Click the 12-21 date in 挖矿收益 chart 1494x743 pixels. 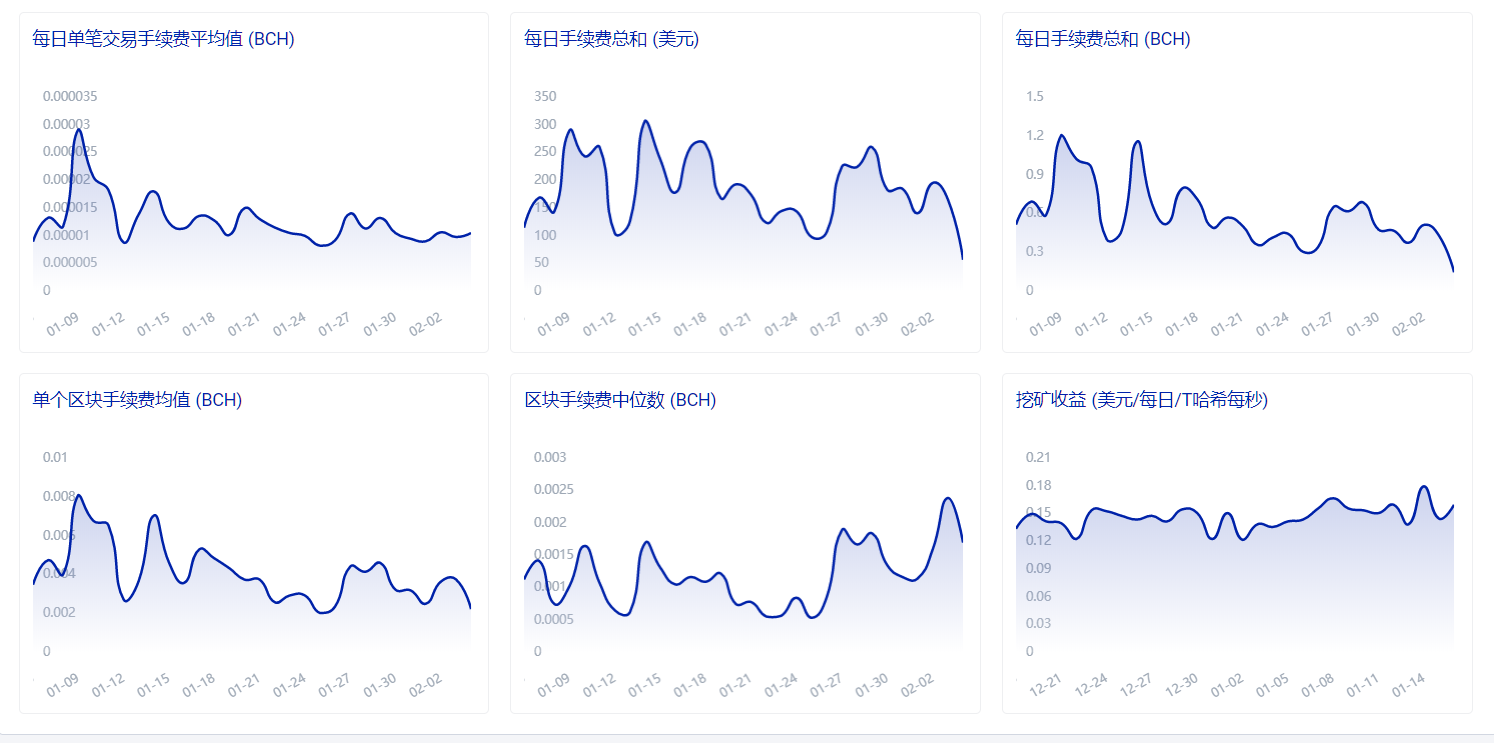1045,685
